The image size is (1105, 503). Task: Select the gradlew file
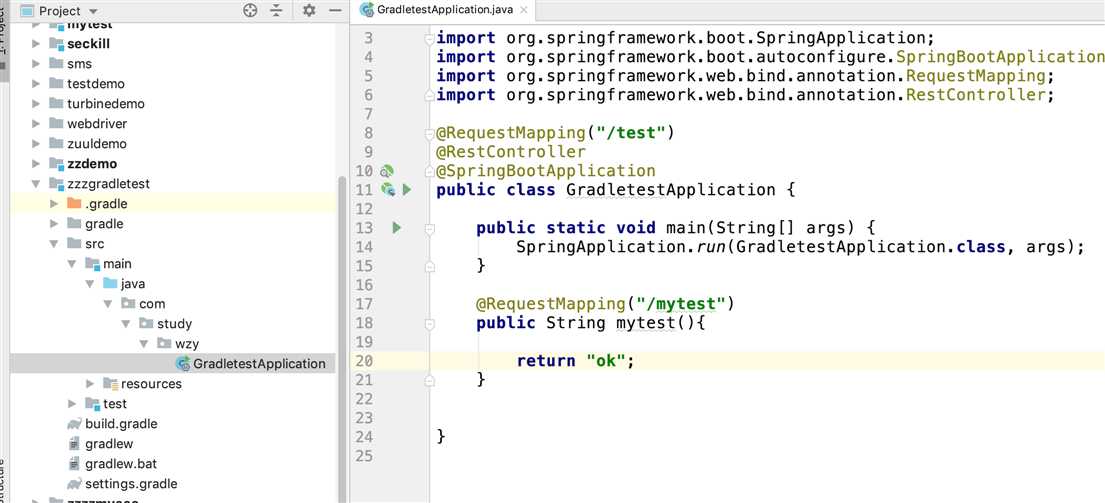(x=109, y=444)
